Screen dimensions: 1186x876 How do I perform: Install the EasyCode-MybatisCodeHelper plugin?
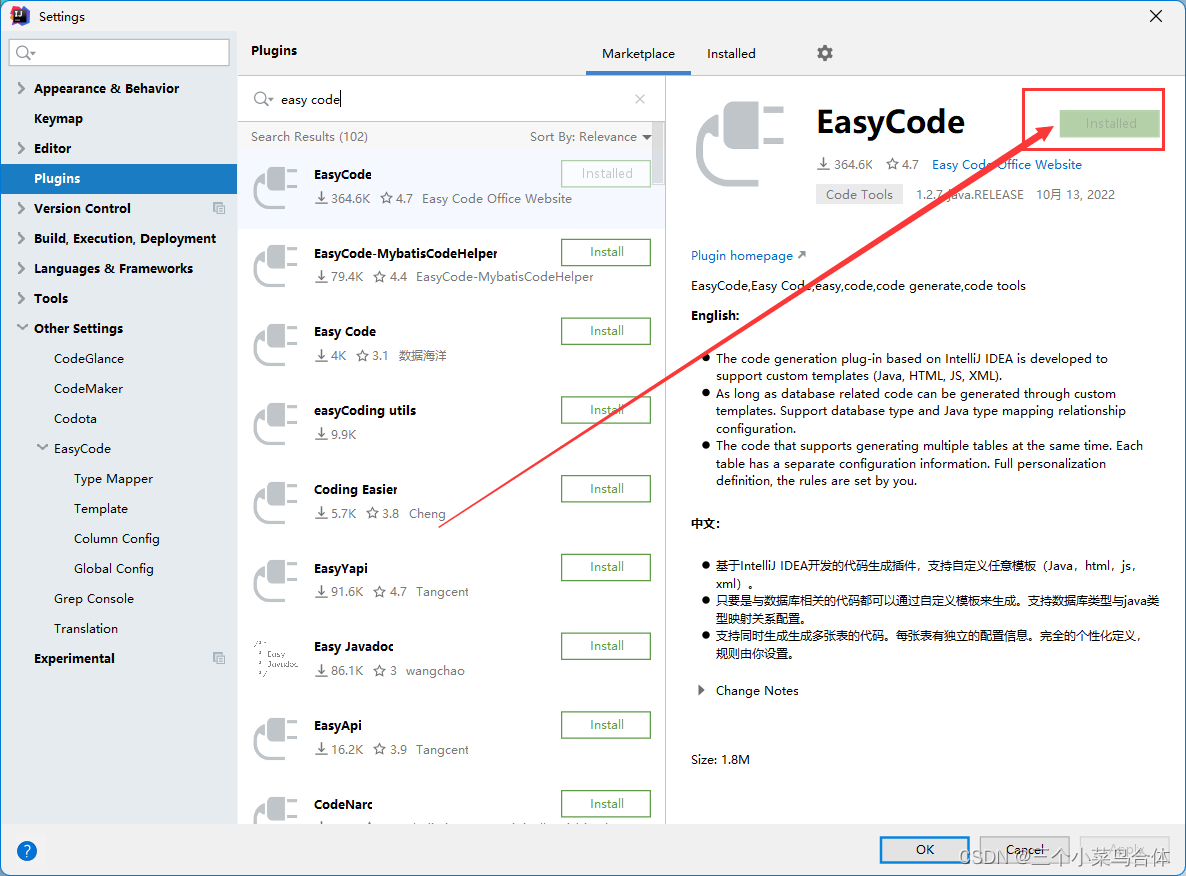[606, 252]
